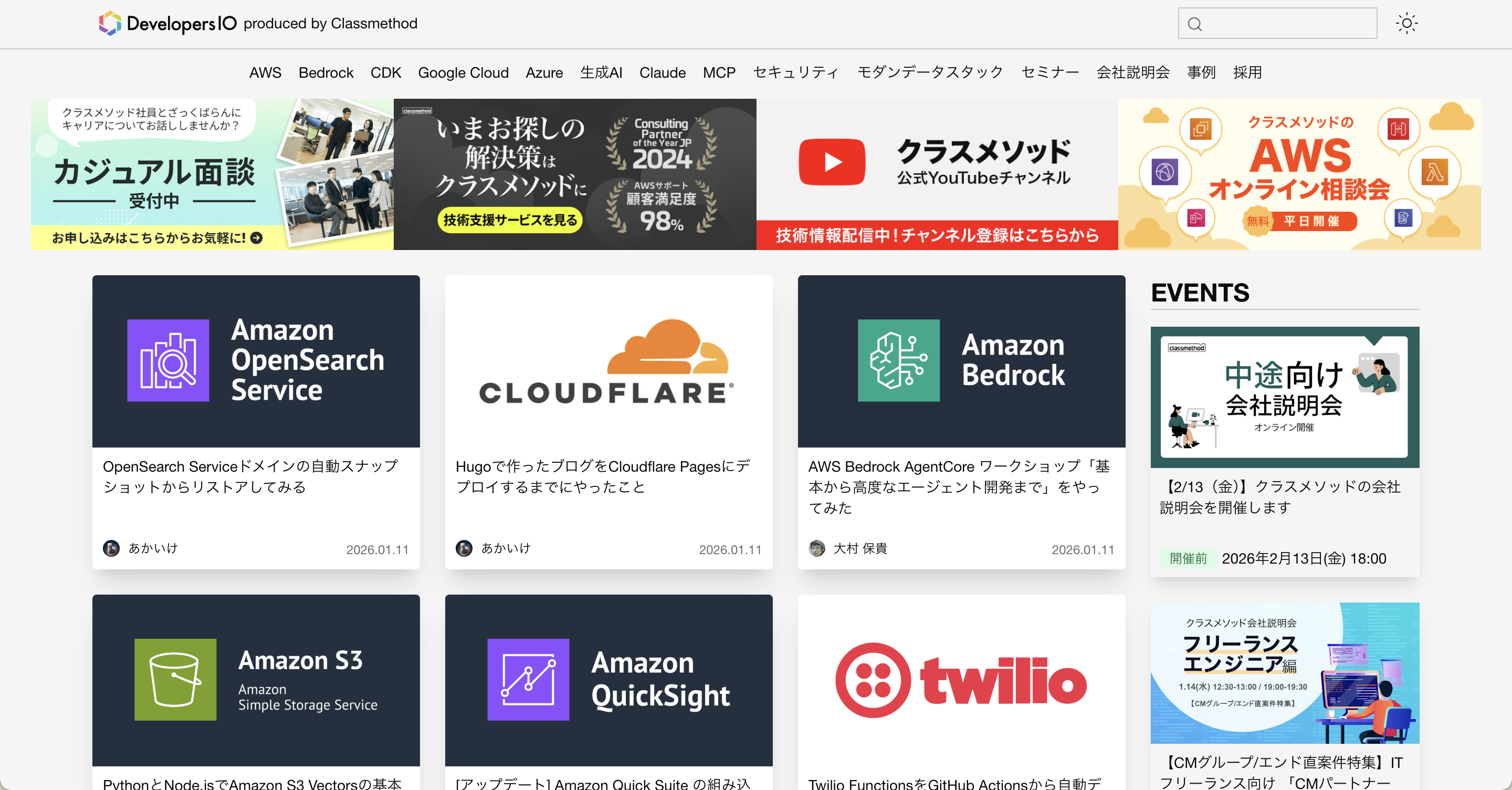Image resolution: width=1512 pixels, height=790 pixels.
Task: Click the Amazon QuickSight chart icon
Action: (x=528, y=679)
